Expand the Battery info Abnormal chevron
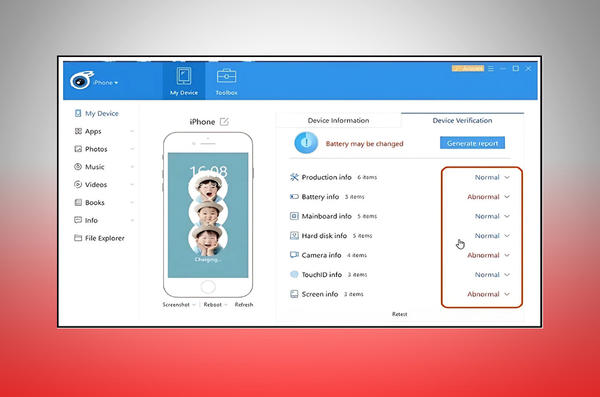The image size is (600, 397). [507, 197]
